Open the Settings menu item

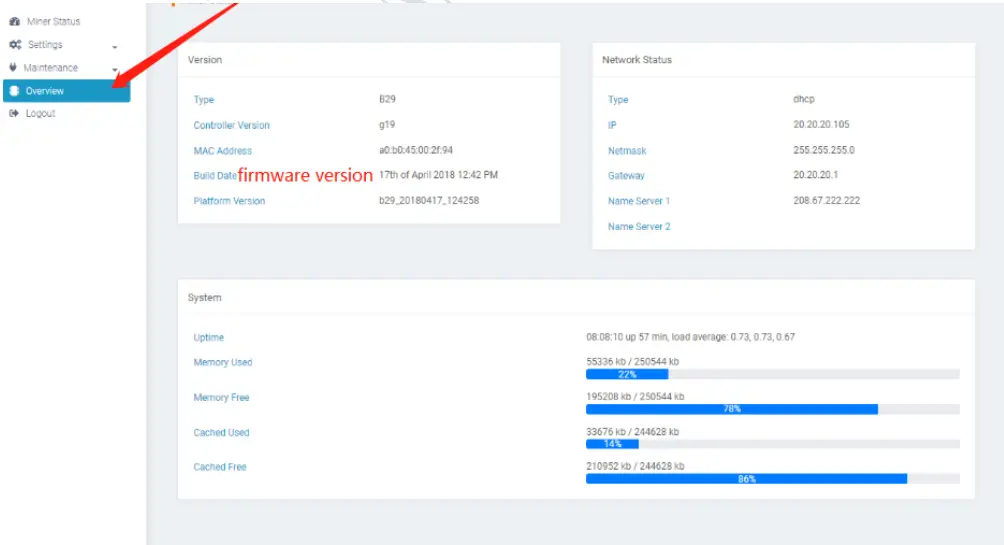point(45,45)
